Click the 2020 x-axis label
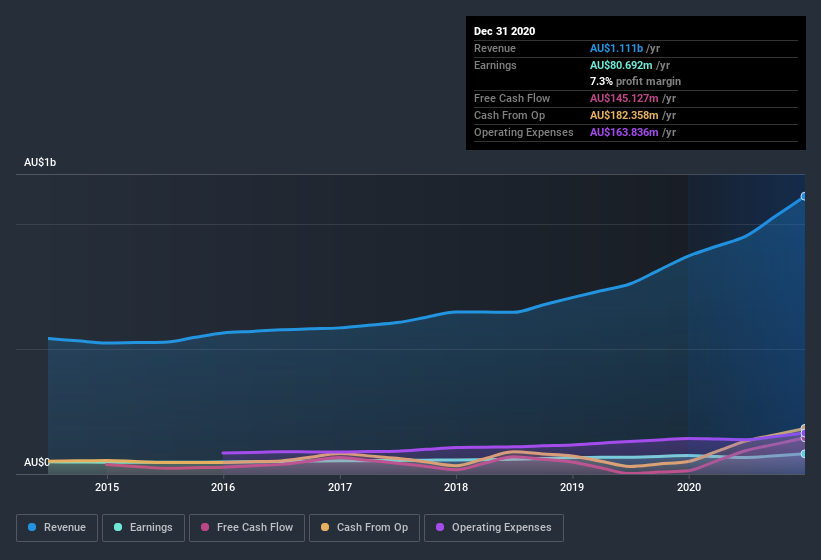 click(689, 487)
